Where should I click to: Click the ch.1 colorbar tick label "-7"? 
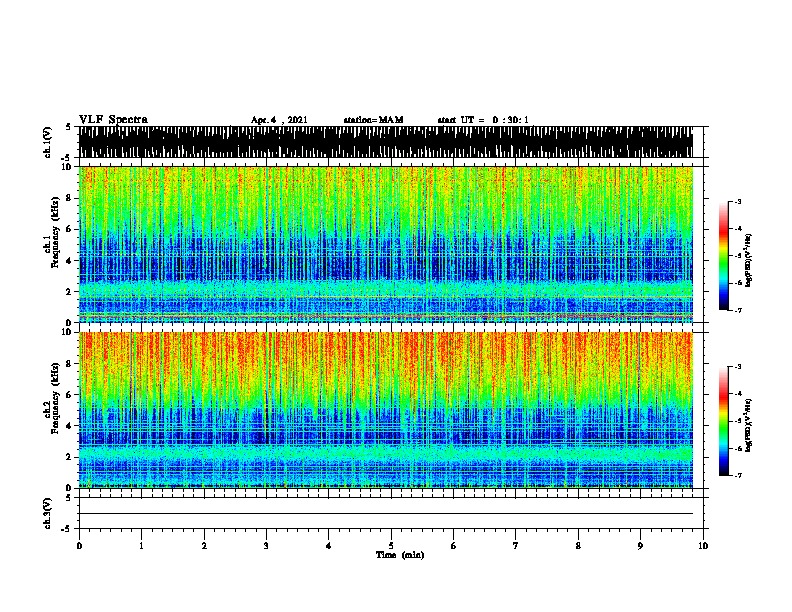point(738,310)
